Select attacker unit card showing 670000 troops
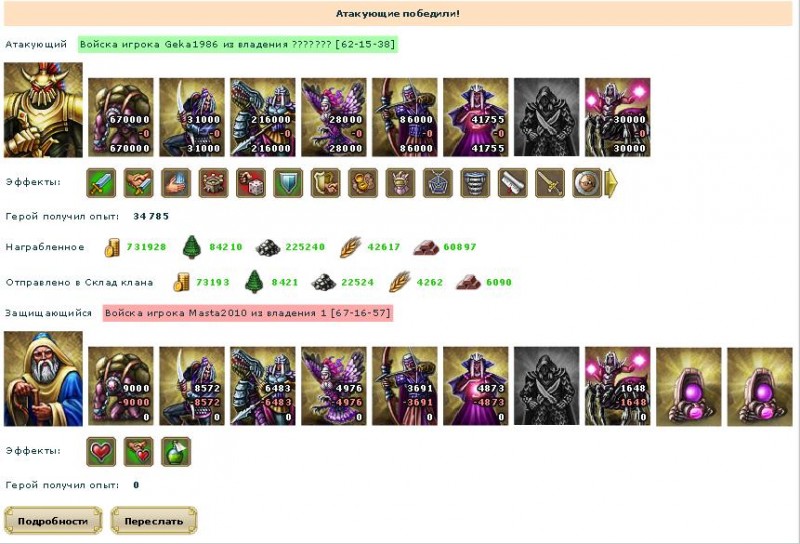The height and width of the screenshot is (544, 800). click(121, 117)
